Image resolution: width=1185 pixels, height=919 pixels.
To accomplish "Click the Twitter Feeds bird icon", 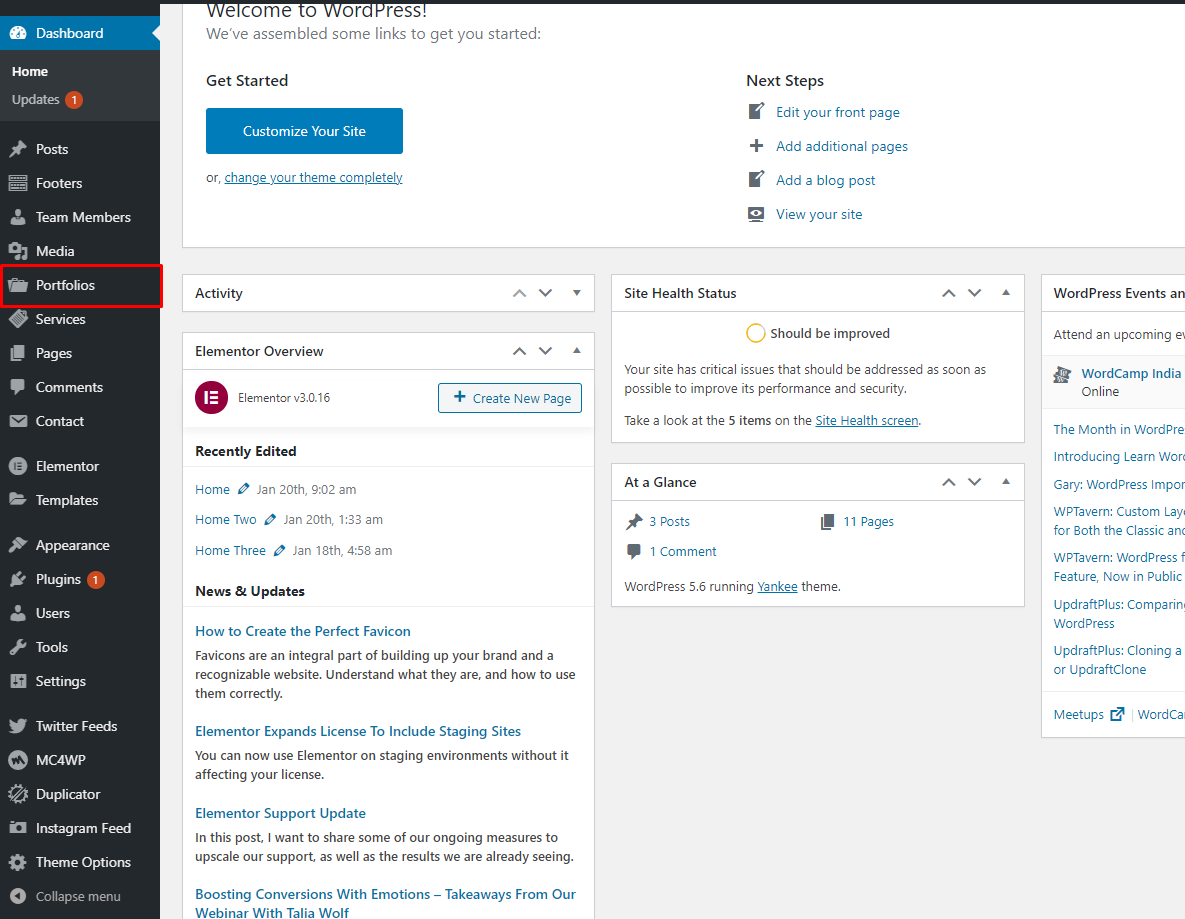I will click(18, 726).
